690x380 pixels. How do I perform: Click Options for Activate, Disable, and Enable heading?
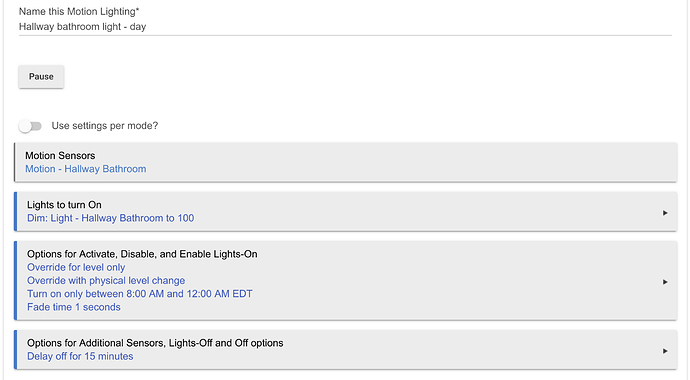142,254
